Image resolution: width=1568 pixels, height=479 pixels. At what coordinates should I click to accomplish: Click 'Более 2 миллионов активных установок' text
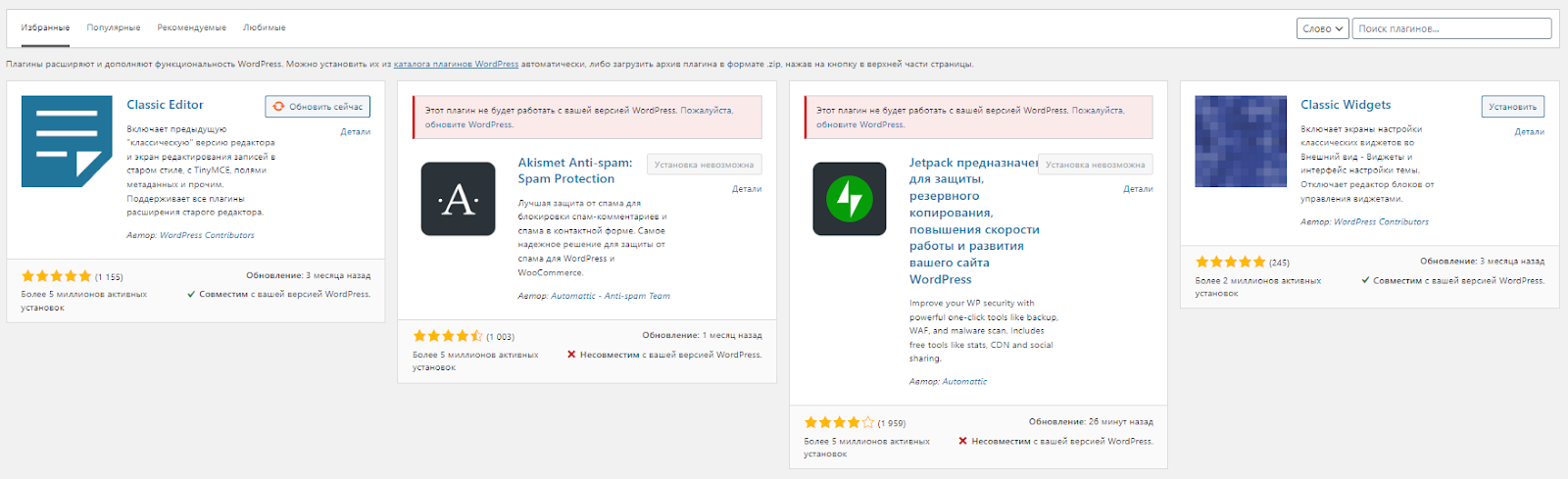tap(1258, 287)
